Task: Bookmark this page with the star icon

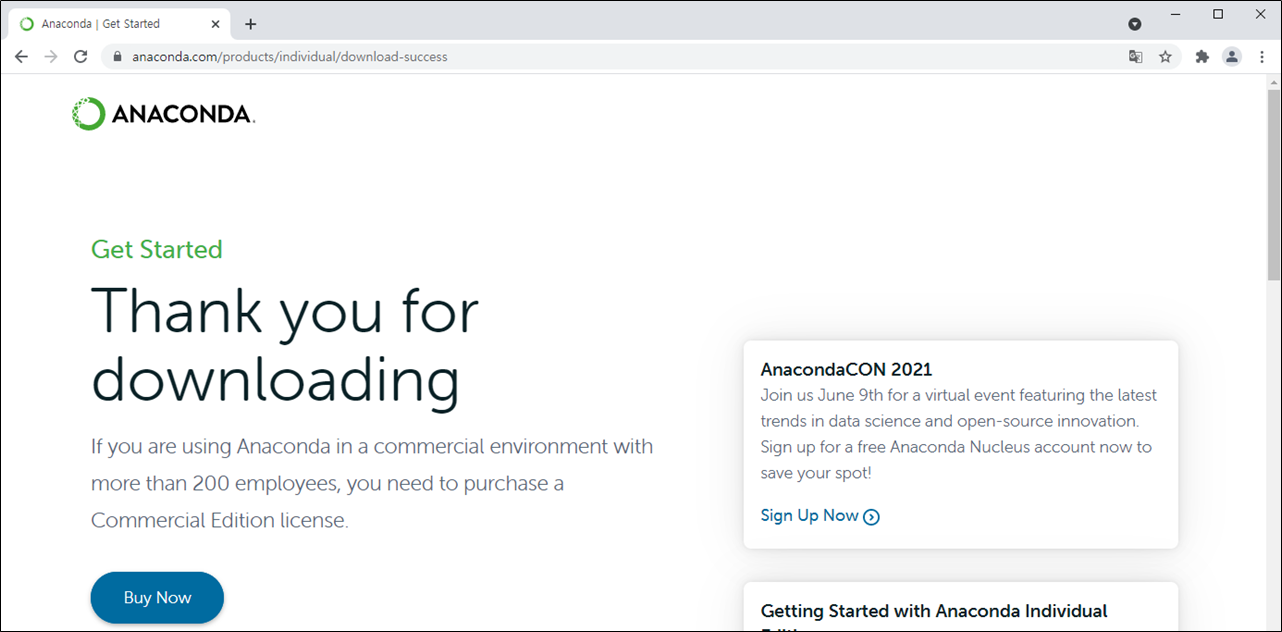Action: (1165, 57)
